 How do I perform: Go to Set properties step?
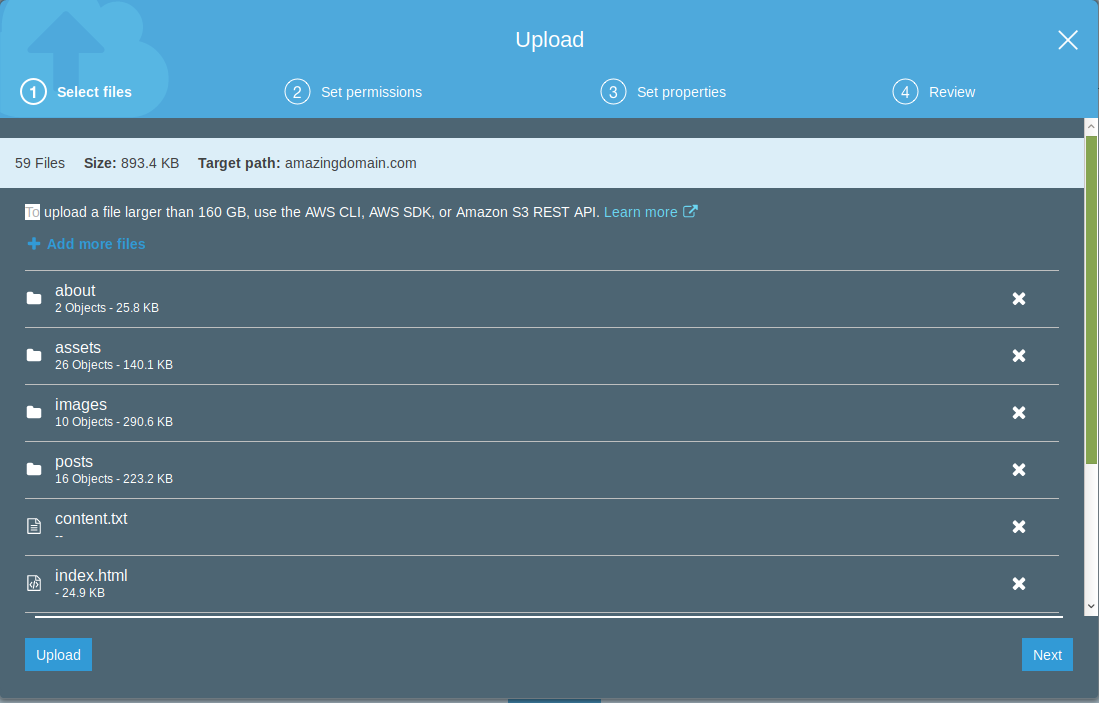(x=663, y=92)
